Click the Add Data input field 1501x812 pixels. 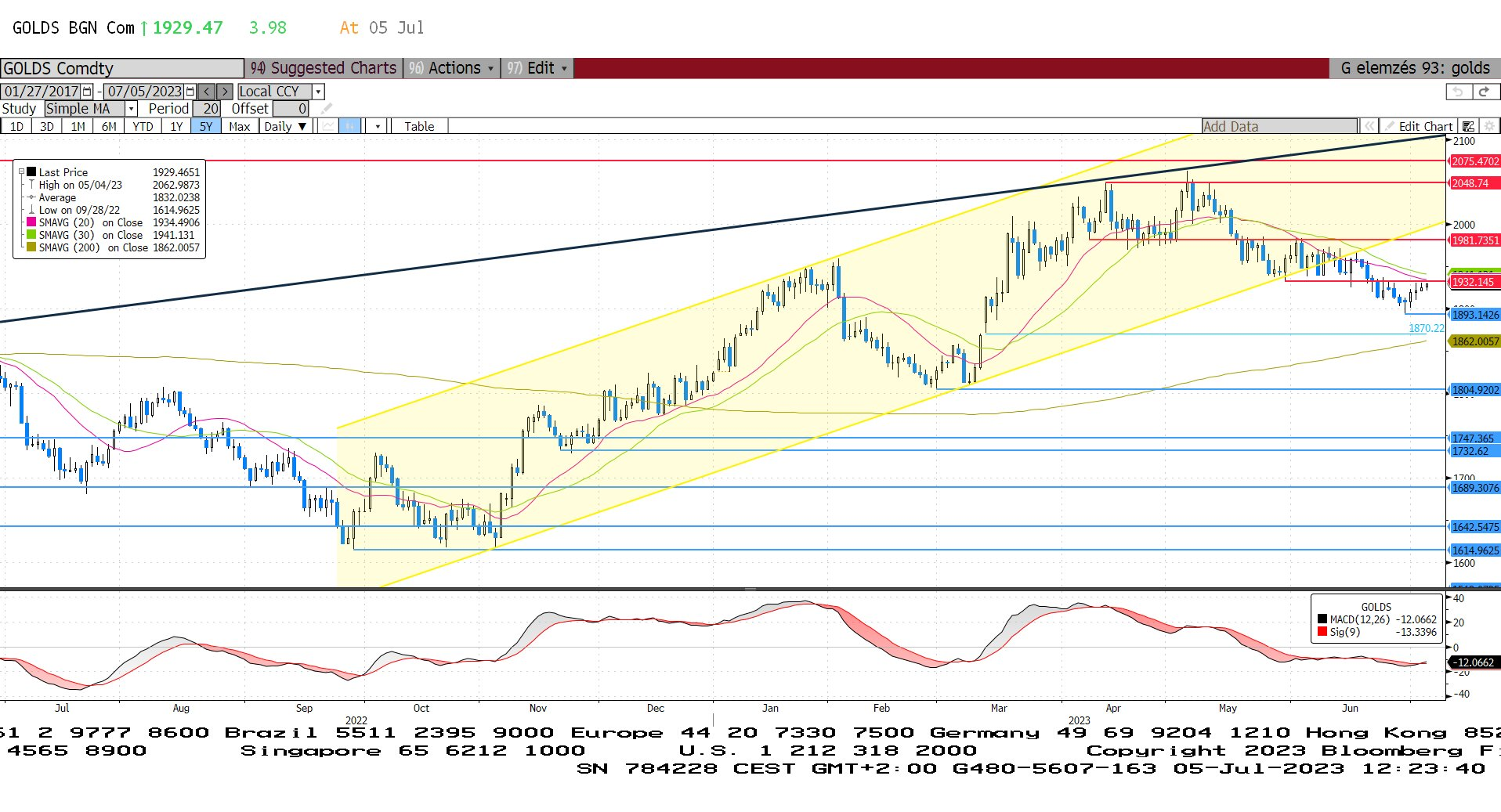1280,126
